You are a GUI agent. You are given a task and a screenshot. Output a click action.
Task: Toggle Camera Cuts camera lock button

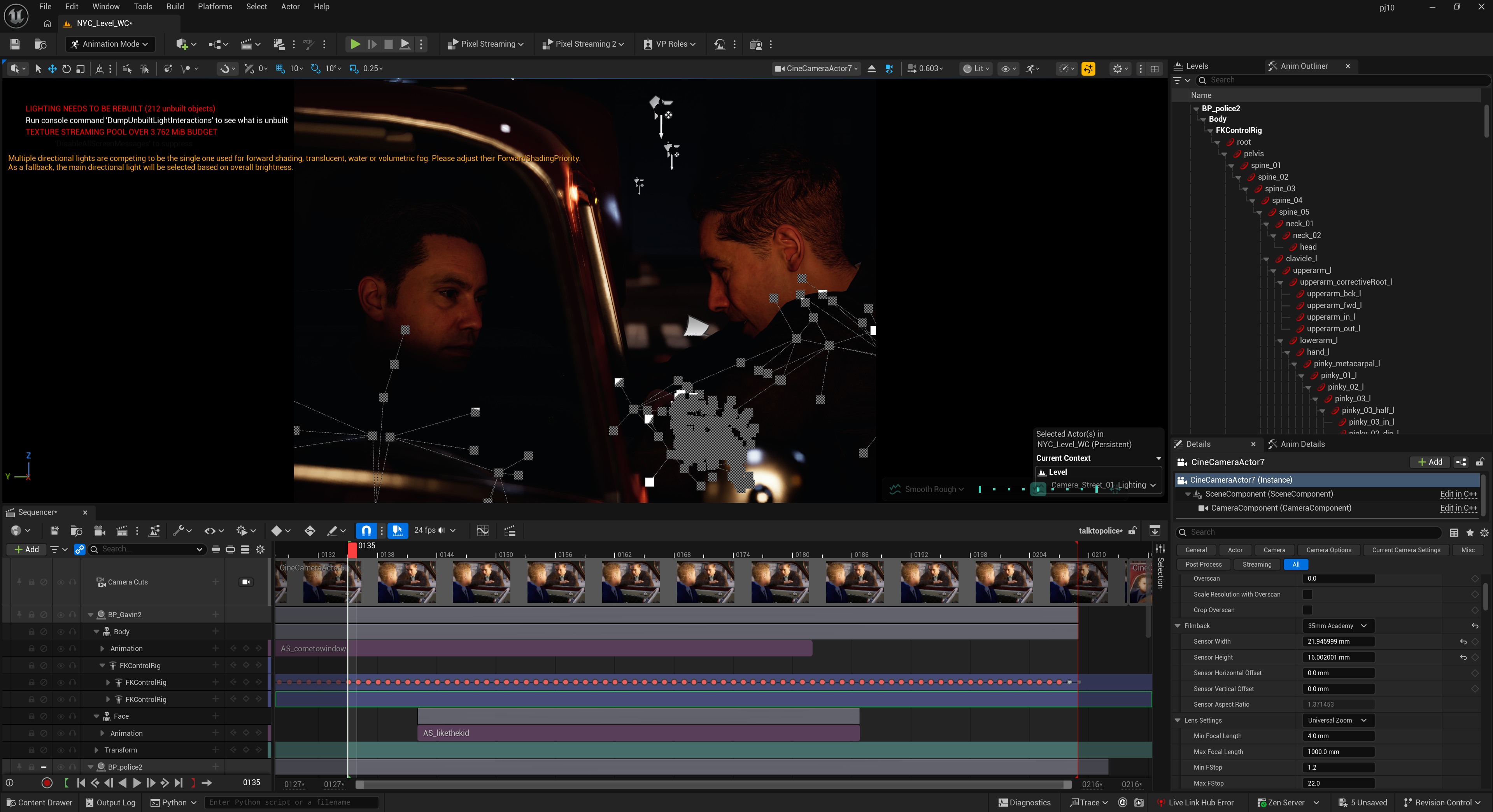(246, 582)
